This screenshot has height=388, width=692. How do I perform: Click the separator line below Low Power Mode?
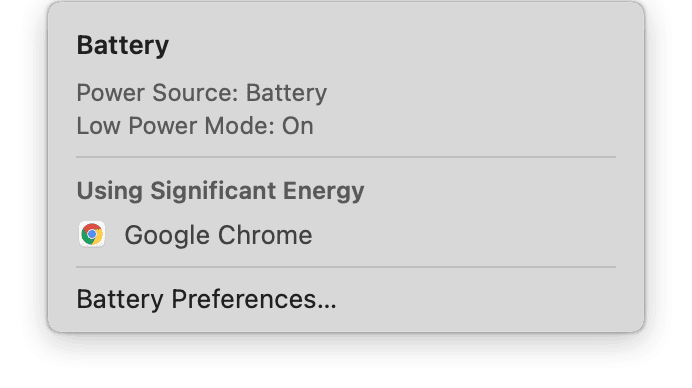coord(346,157)
